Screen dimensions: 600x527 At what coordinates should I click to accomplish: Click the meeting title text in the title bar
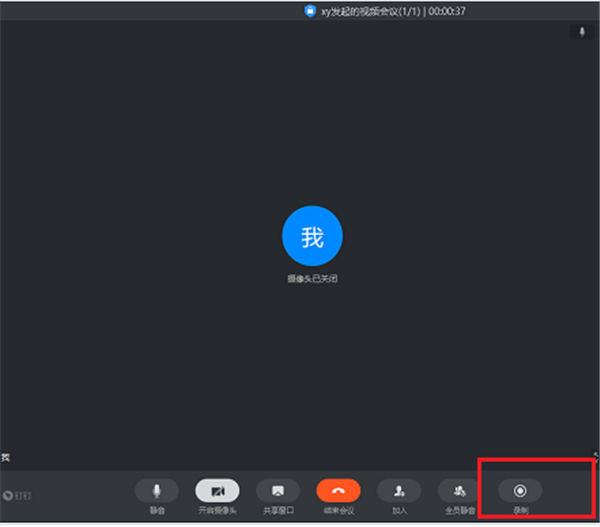coord(371,11)
